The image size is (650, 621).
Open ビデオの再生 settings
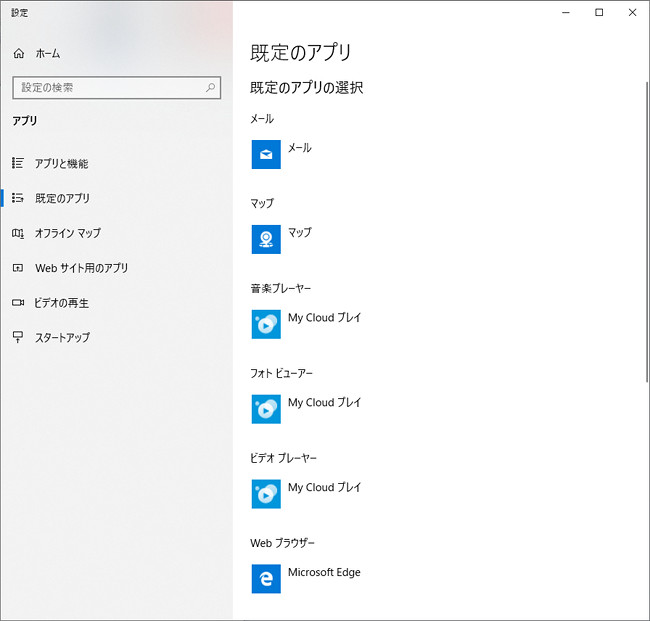coord(62,303)
